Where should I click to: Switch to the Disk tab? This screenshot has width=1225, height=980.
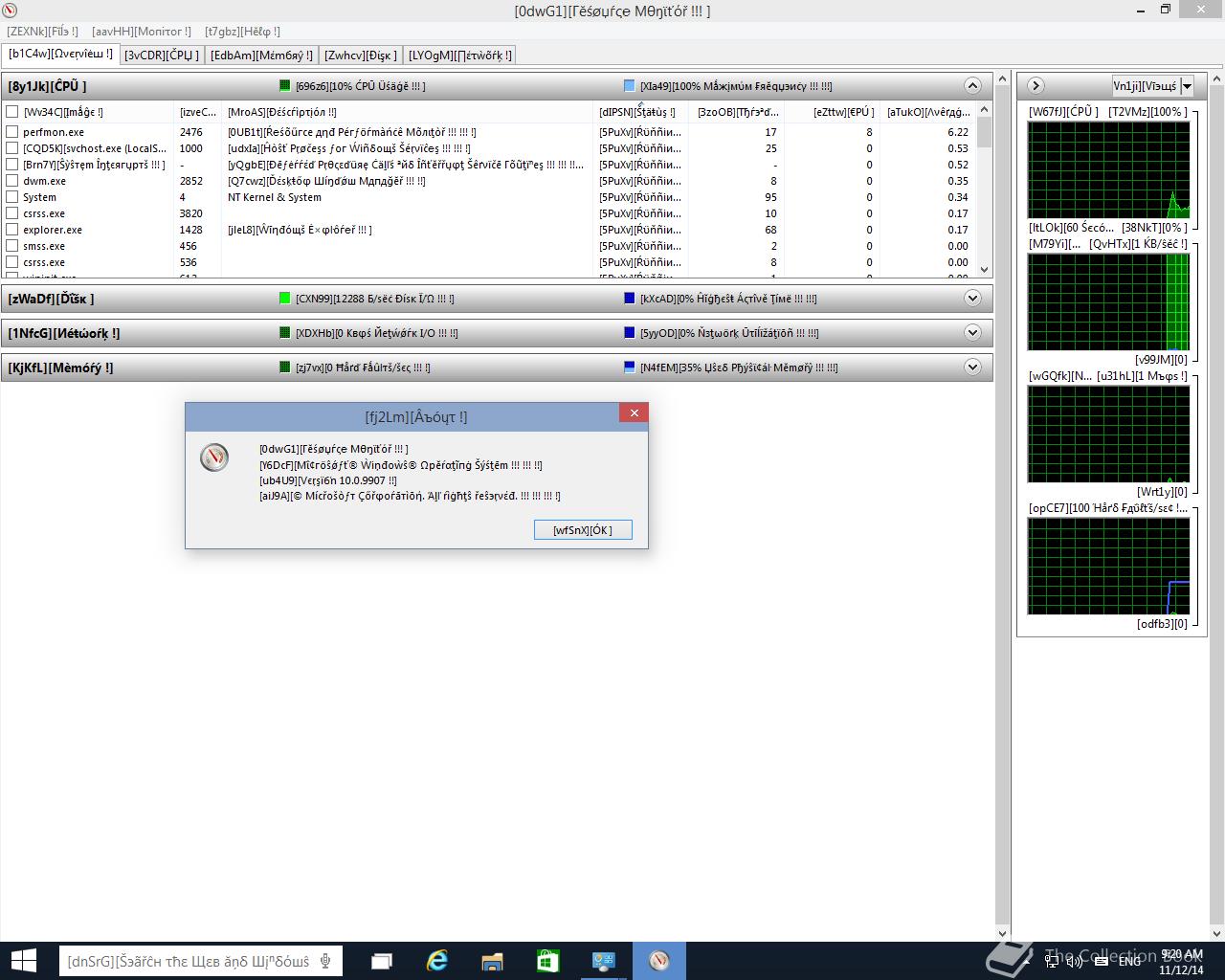point(360,55)
